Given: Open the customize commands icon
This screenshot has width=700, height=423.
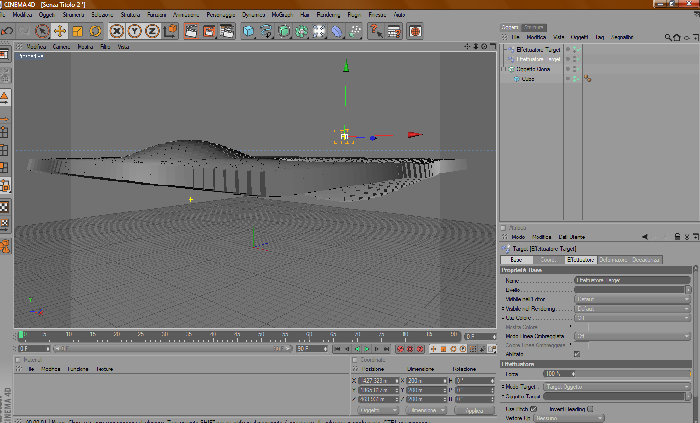Looking at the screenshot, I should [394, 31].
